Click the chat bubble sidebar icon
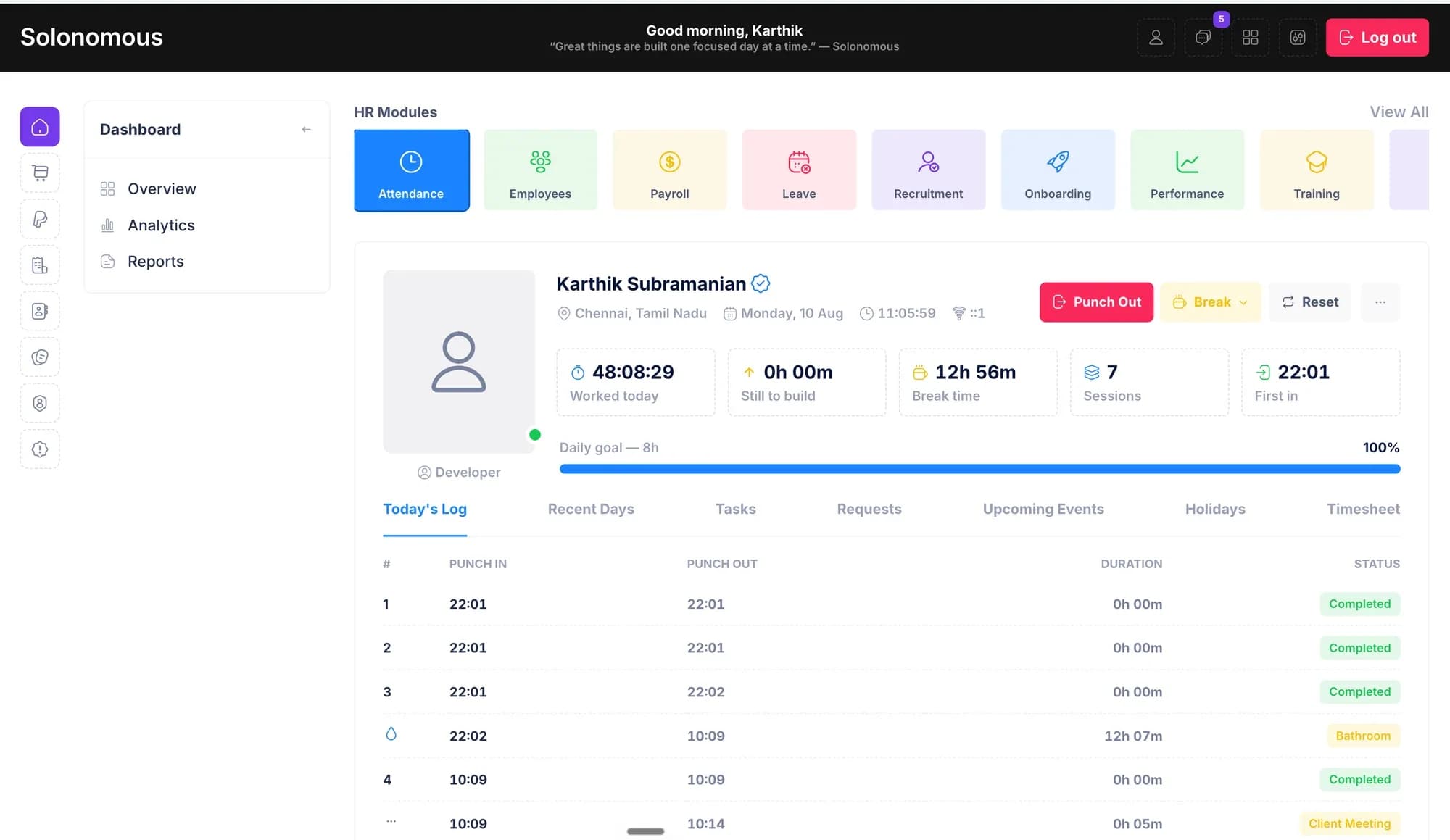This screenshot has width=1450, height=840. pyautogui.click(x=40, y=357)
